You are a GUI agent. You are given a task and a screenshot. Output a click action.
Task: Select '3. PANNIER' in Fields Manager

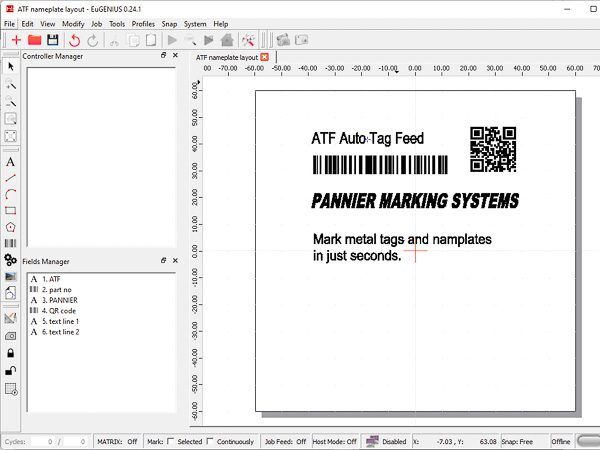59,300
